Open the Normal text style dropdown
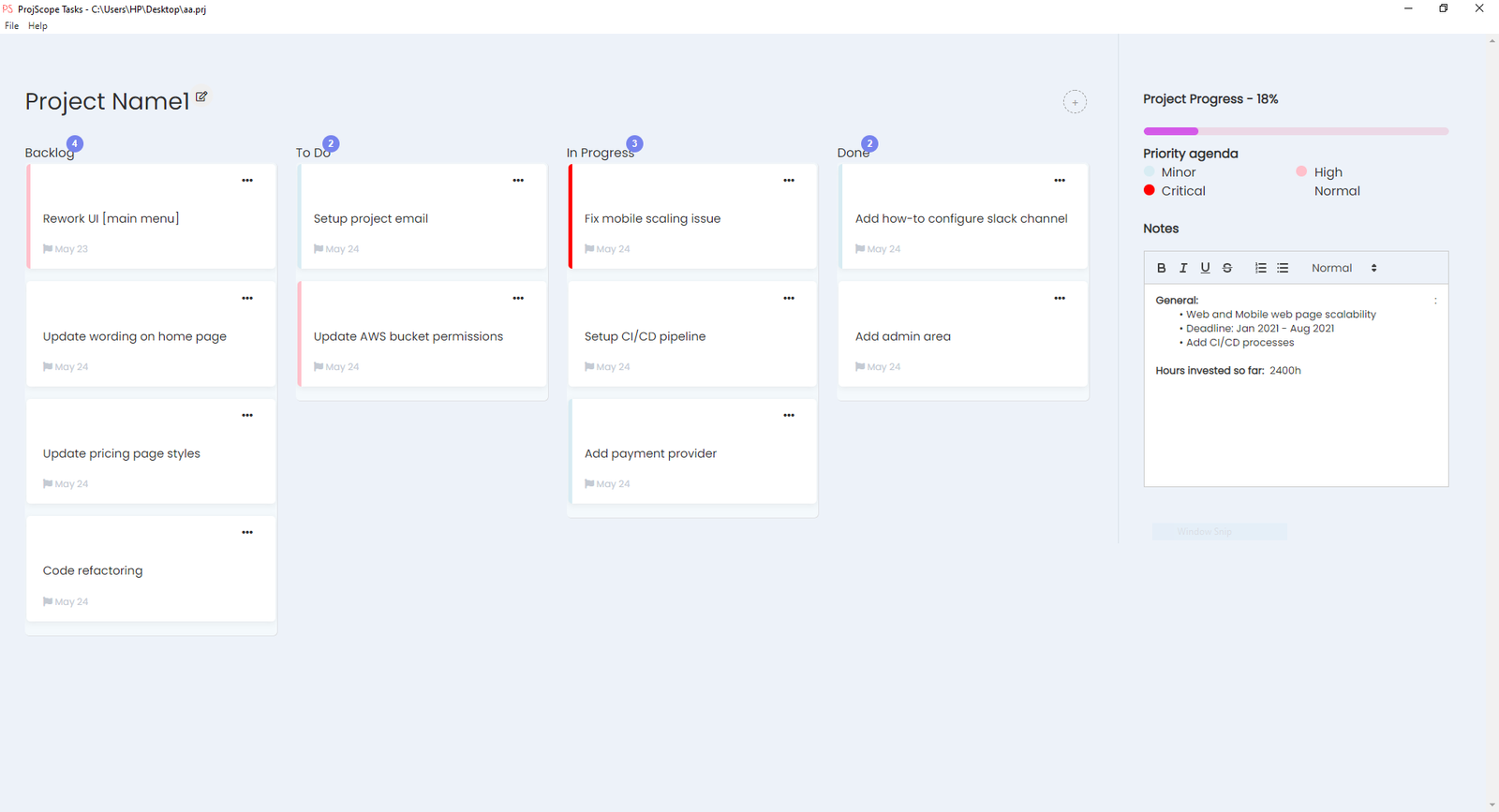 [x=1343, y=268]
